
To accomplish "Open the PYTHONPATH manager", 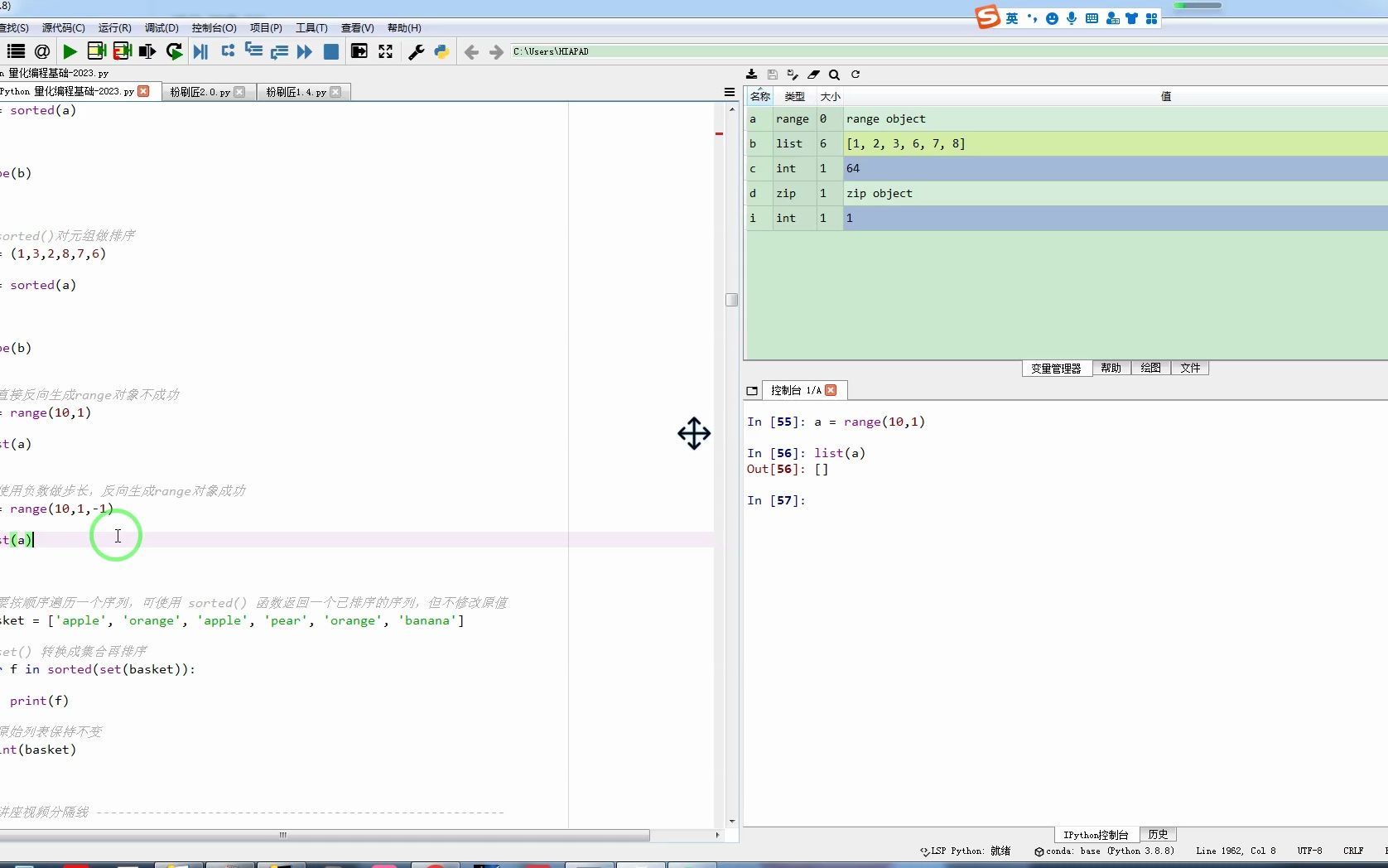I will click(x=441, y=51).
